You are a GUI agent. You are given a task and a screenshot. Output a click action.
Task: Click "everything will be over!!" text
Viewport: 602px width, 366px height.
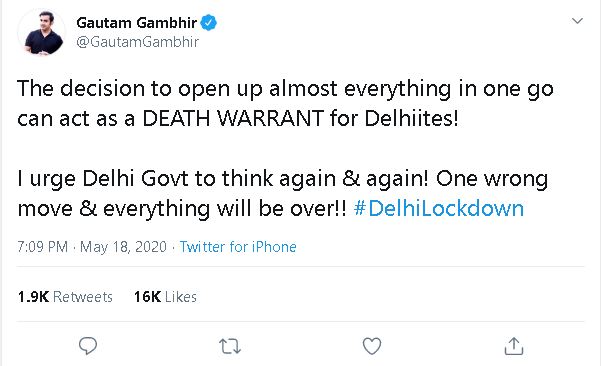[x=225, y=209]
